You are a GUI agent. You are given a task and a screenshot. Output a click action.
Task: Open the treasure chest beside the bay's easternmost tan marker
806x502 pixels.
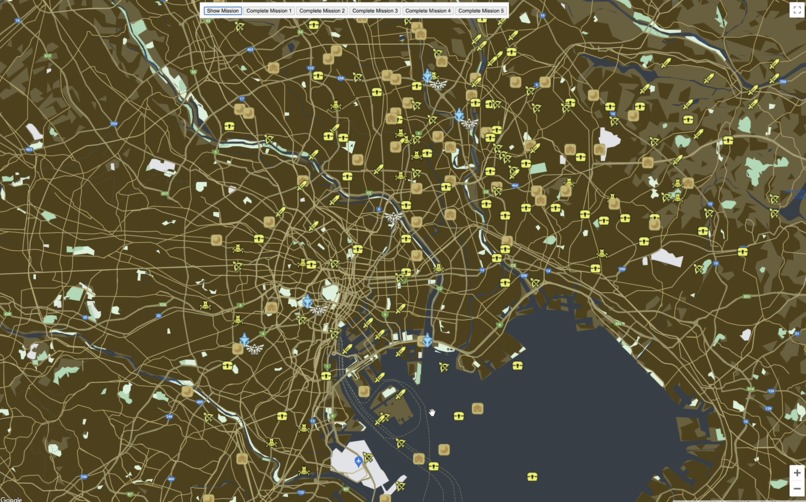(459, 416)
